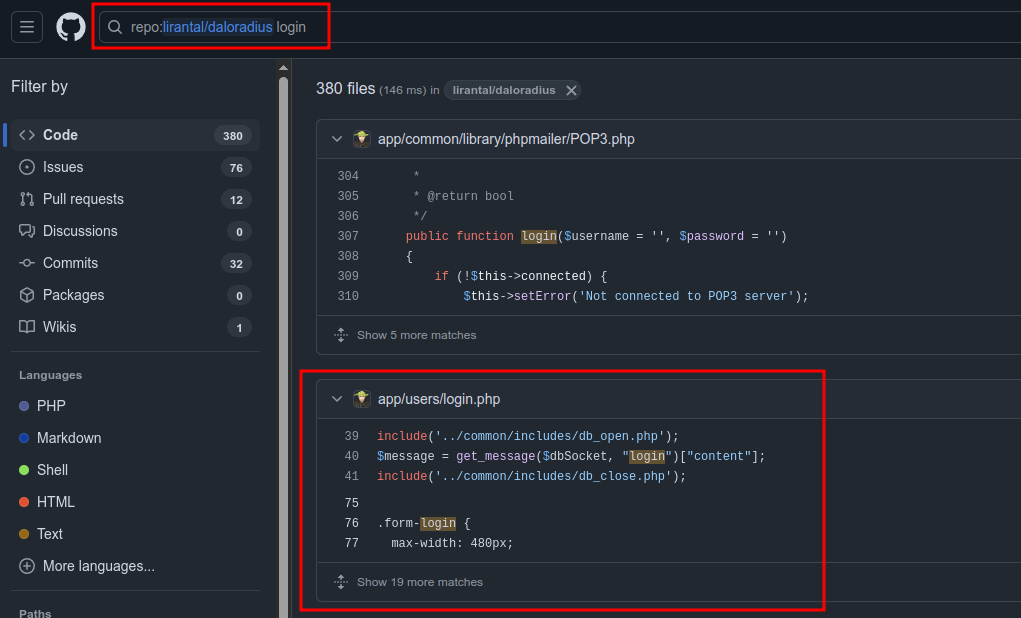Filter by PHP language
Image resolution: width=1021 pixels, height=618 pixels.
(x=51, y=406)
